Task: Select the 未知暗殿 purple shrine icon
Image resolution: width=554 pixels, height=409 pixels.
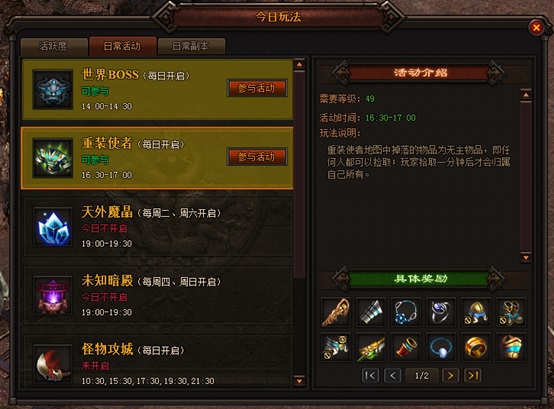Action: (53, 295)
